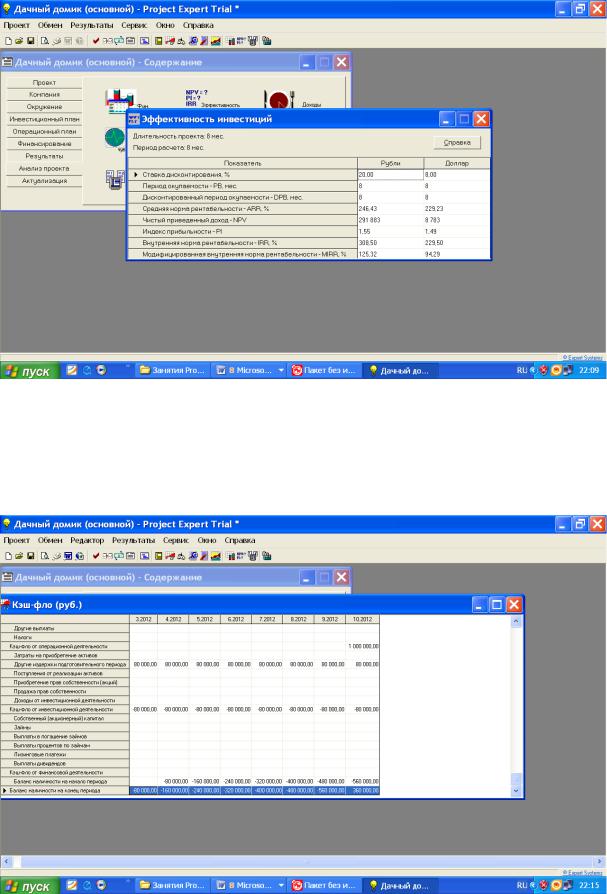607x894 pixels.
Task: Edit Ставка дисконтирования rubles field 20.00
Action: coord(390,174)
